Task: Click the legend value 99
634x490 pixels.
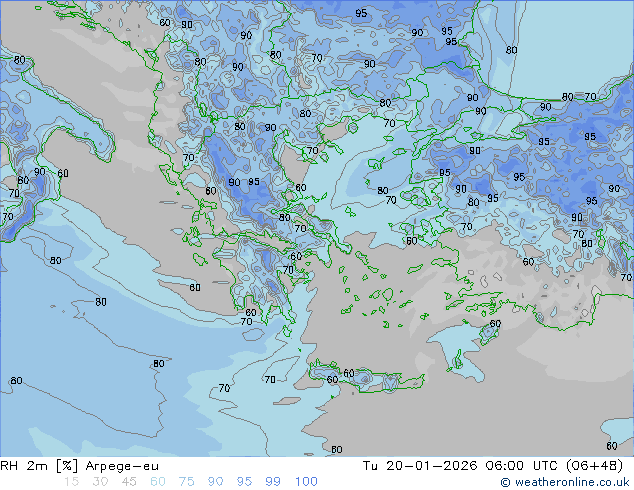Action: point(273,482)
